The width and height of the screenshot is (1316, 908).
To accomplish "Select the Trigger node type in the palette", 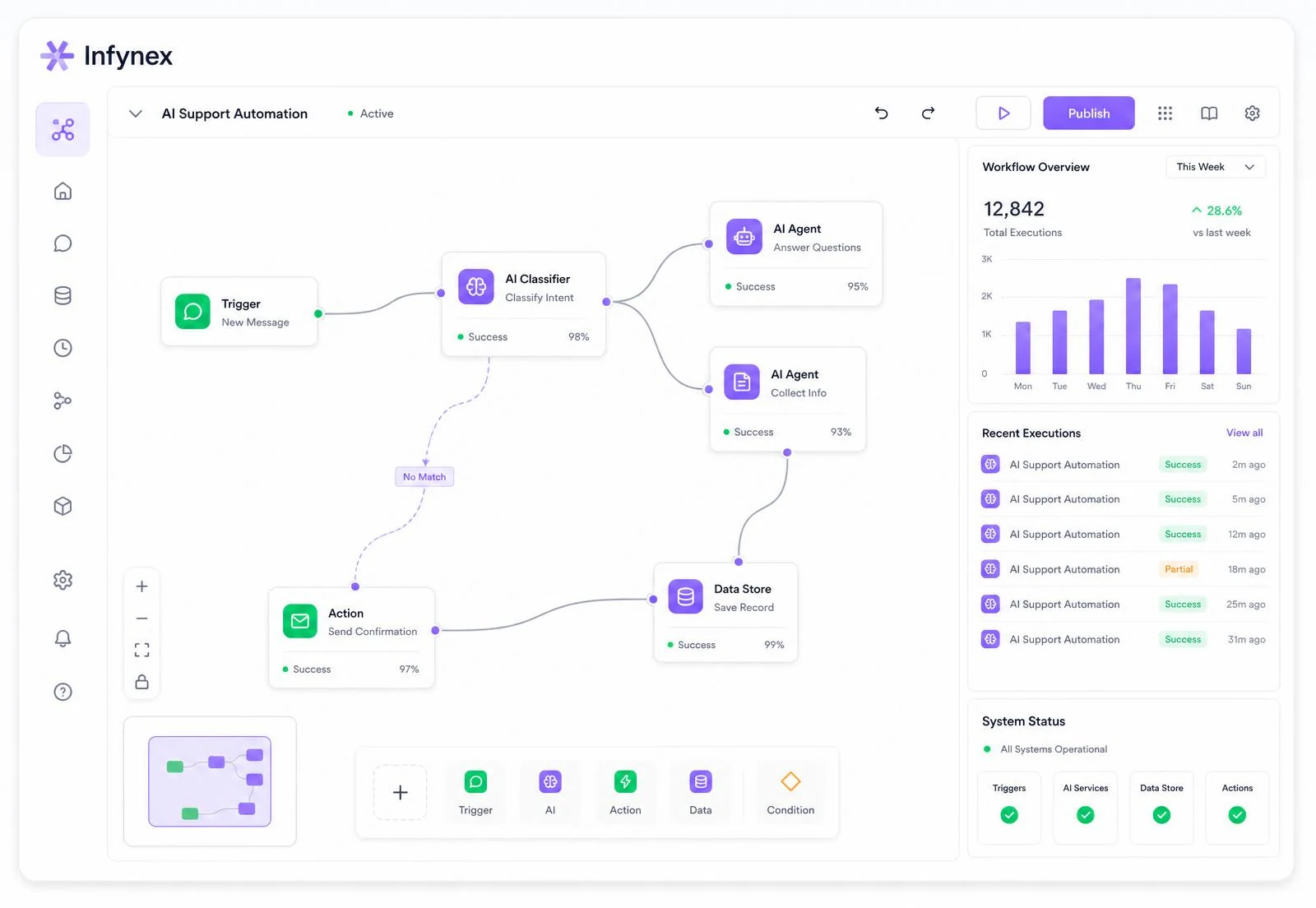I will pyautogui.click(x=475, y=793).
